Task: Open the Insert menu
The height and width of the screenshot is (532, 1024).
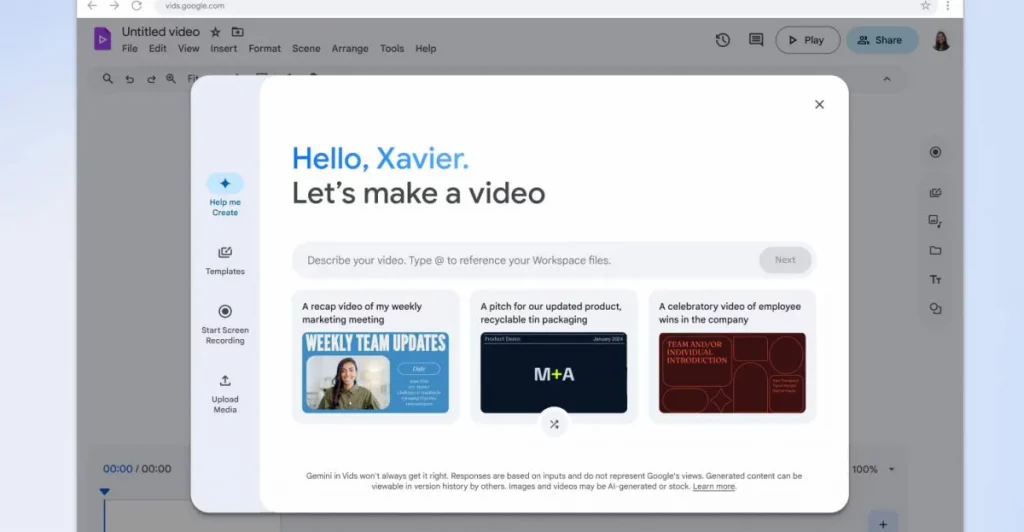Action: point(224,48)
